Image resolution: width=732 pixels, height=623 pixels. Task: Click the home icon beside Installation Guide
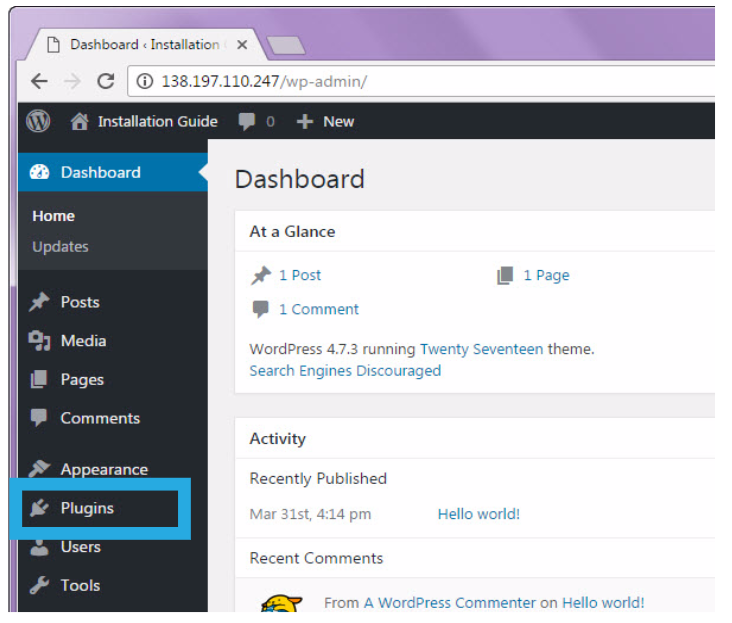tap(80, 121)
